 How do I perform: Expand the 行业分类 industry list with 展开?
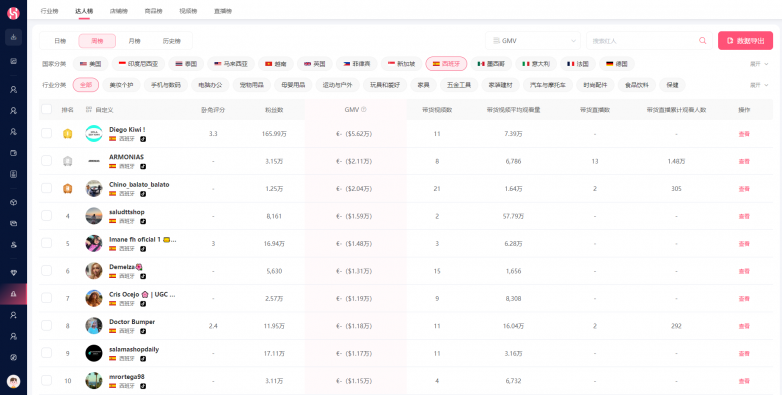point(759,85)
